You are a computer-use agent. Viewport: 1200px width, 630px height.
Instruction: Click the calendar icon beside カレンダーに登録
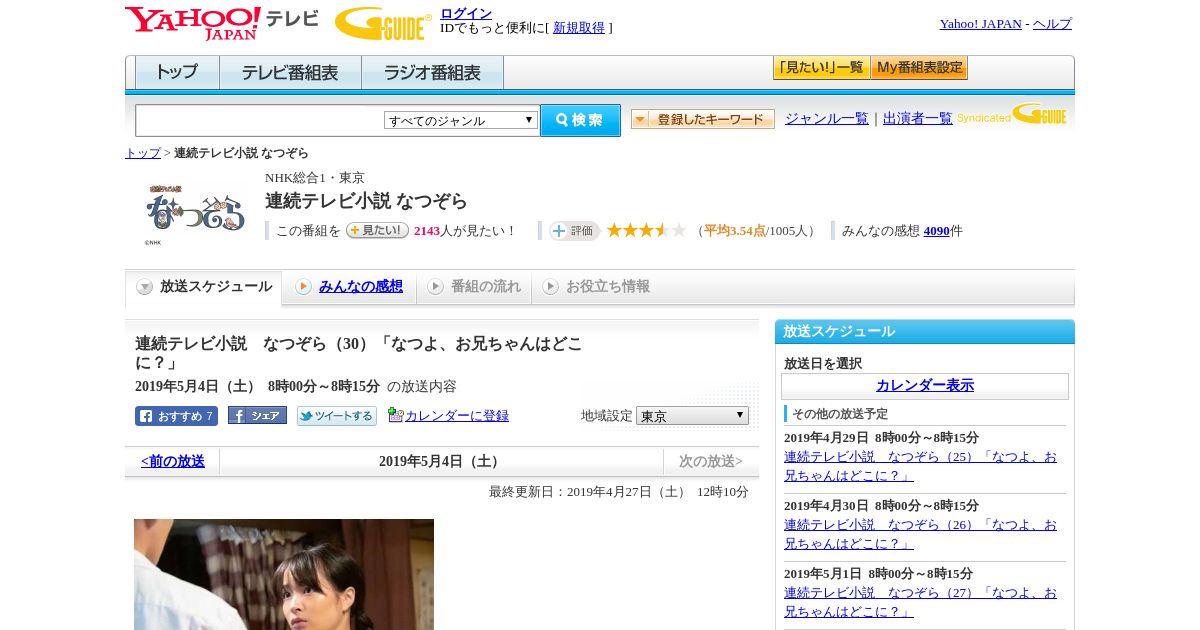(395, 415)
